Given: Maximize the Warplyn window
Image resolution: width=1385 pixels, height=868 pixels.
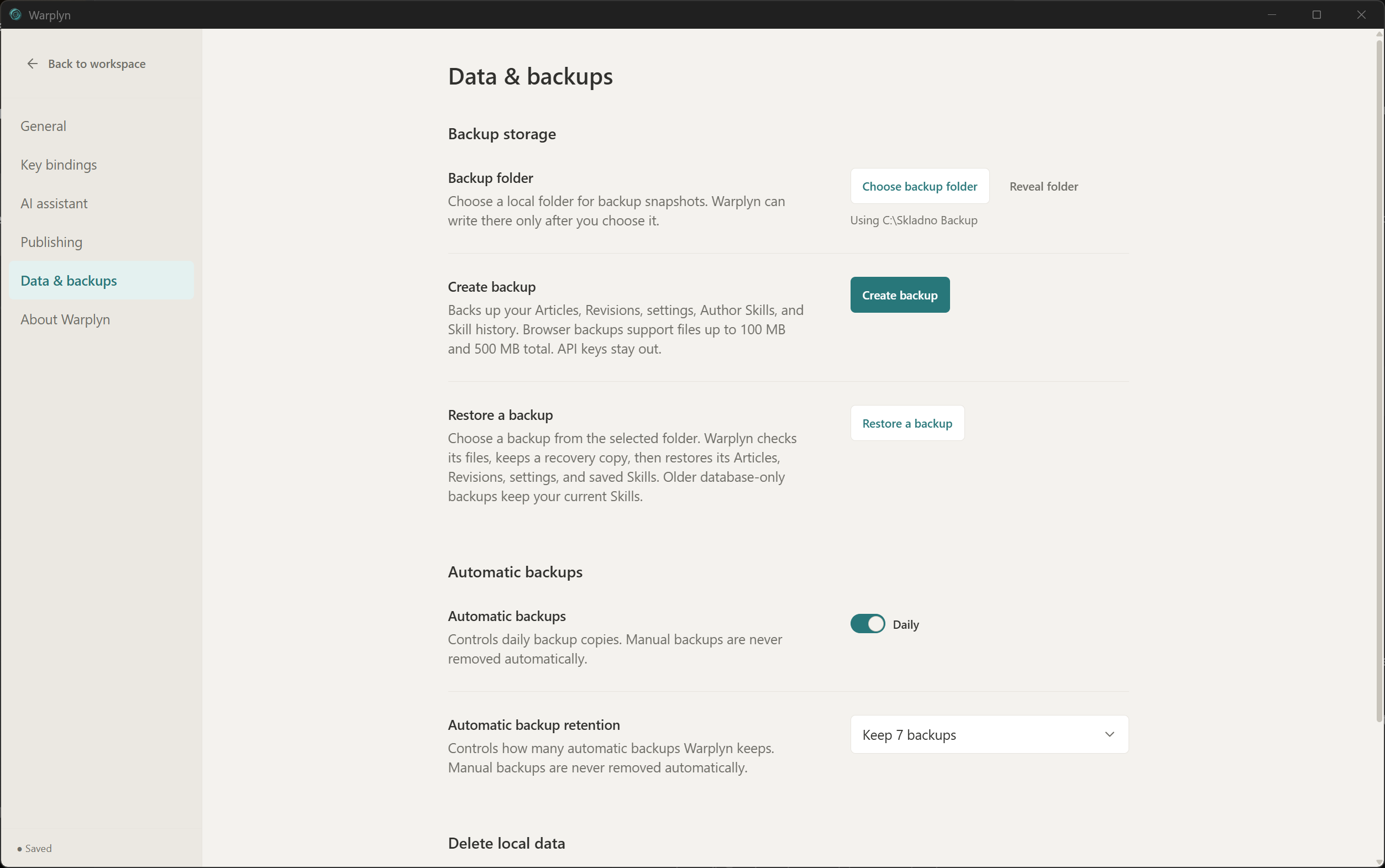Looking at the screenshot, I should 1316,14.
